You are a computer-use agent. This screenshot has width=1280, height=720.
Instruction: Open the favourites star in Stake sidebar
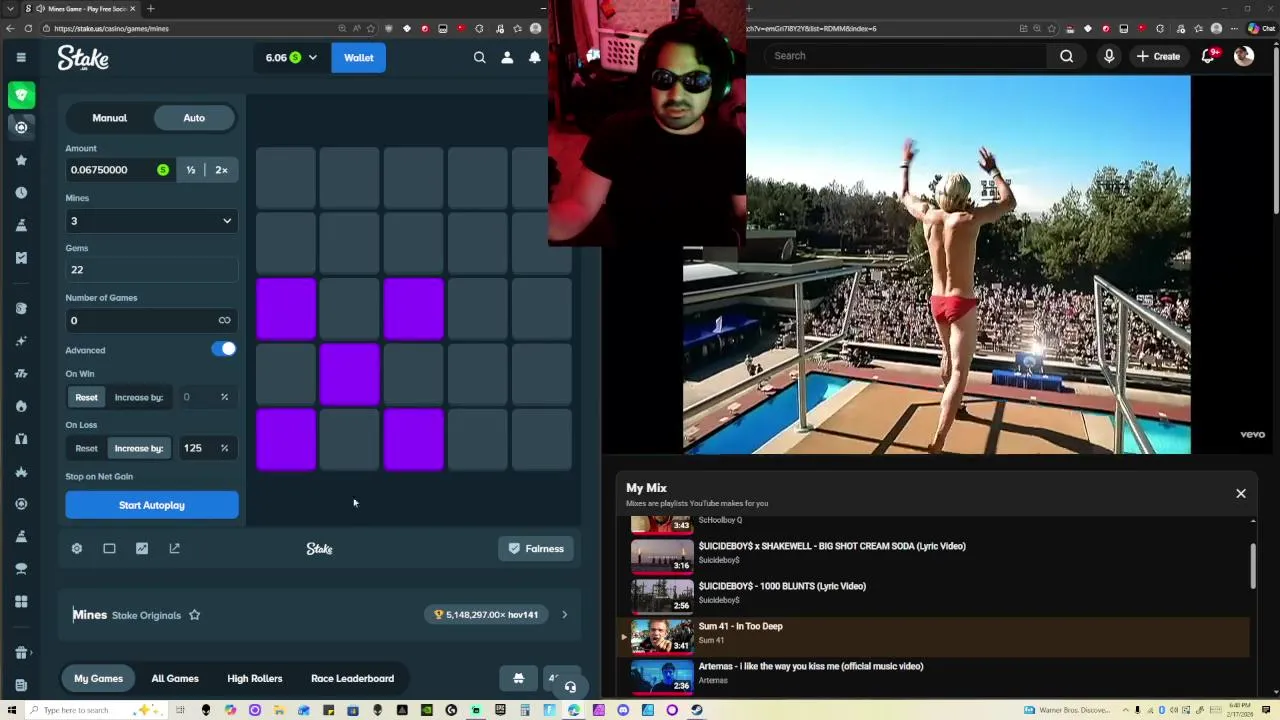pos(21,160)
